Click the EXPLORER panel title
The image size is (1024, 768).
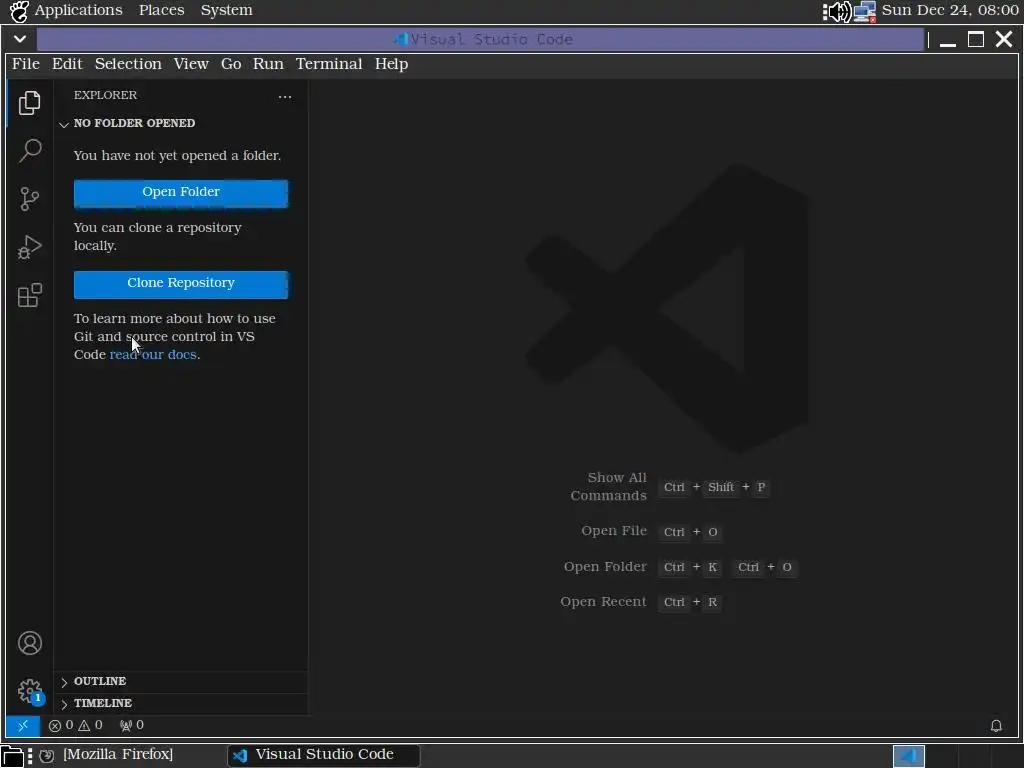[105, 95]
